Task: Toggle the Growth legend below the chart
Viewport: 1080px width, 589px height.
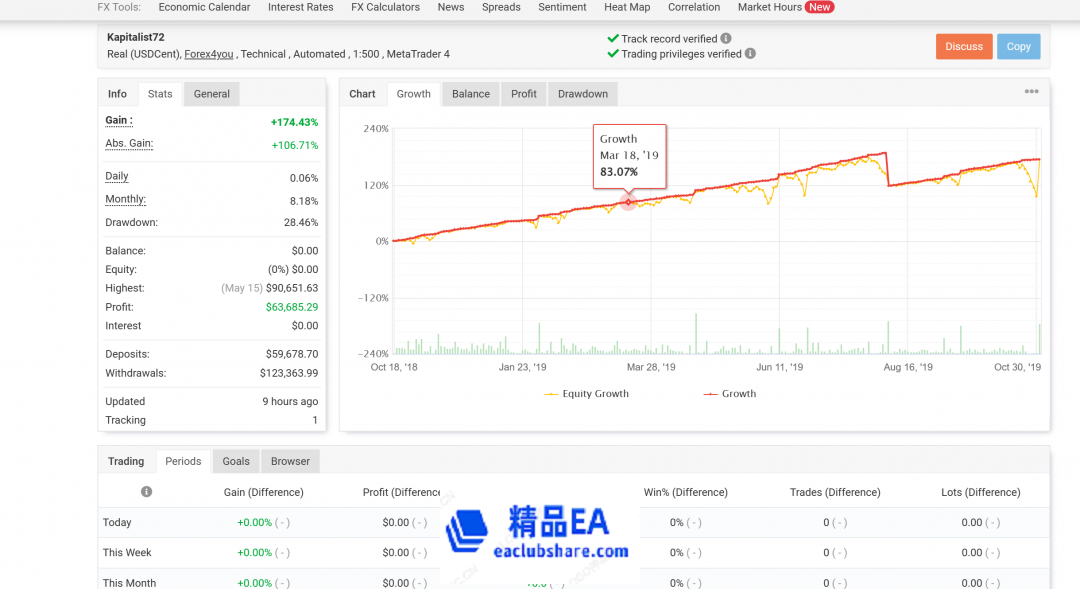Action: (x=730, y=394)
